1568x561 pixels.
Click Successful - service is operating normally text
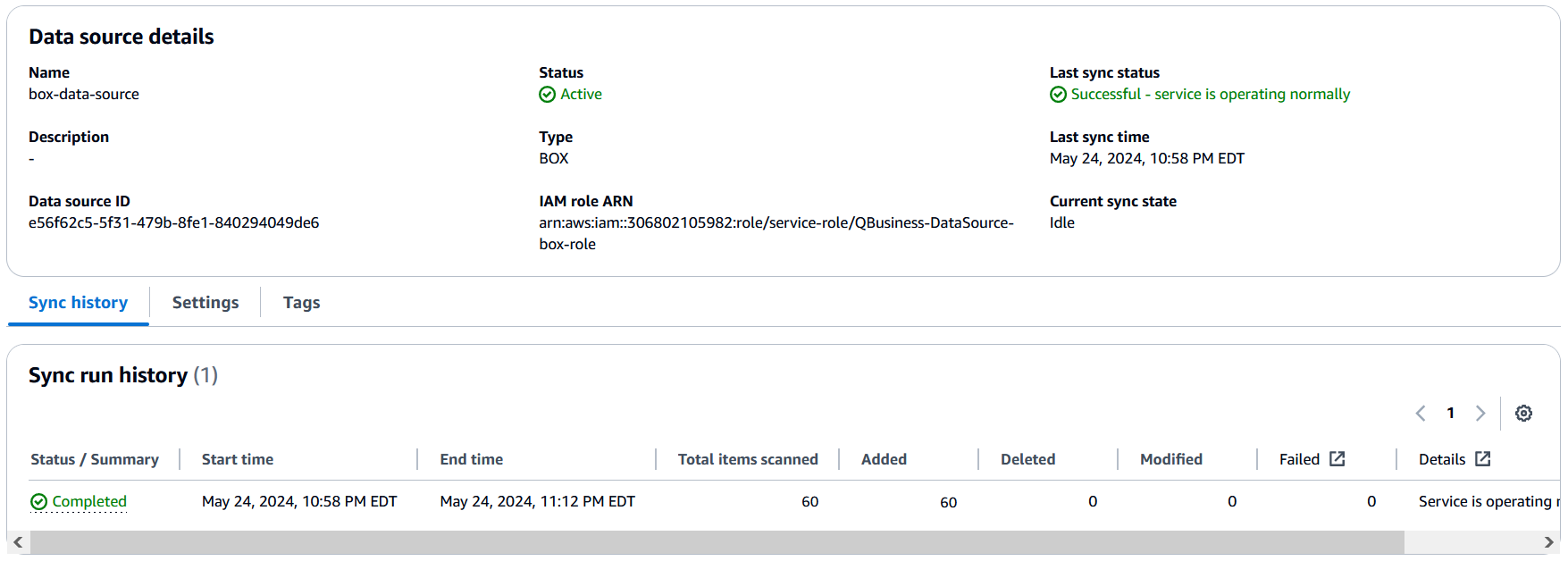[1211, 95]
